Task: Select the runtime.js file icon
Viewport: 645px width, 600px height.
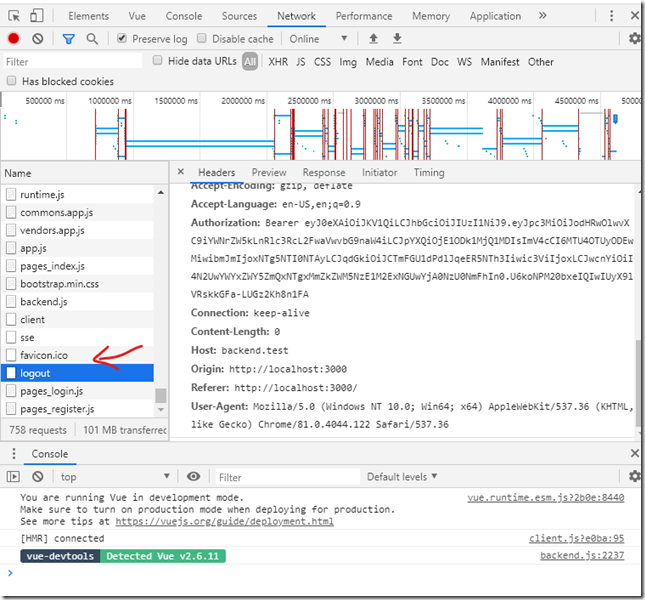Action: [11, 195]
